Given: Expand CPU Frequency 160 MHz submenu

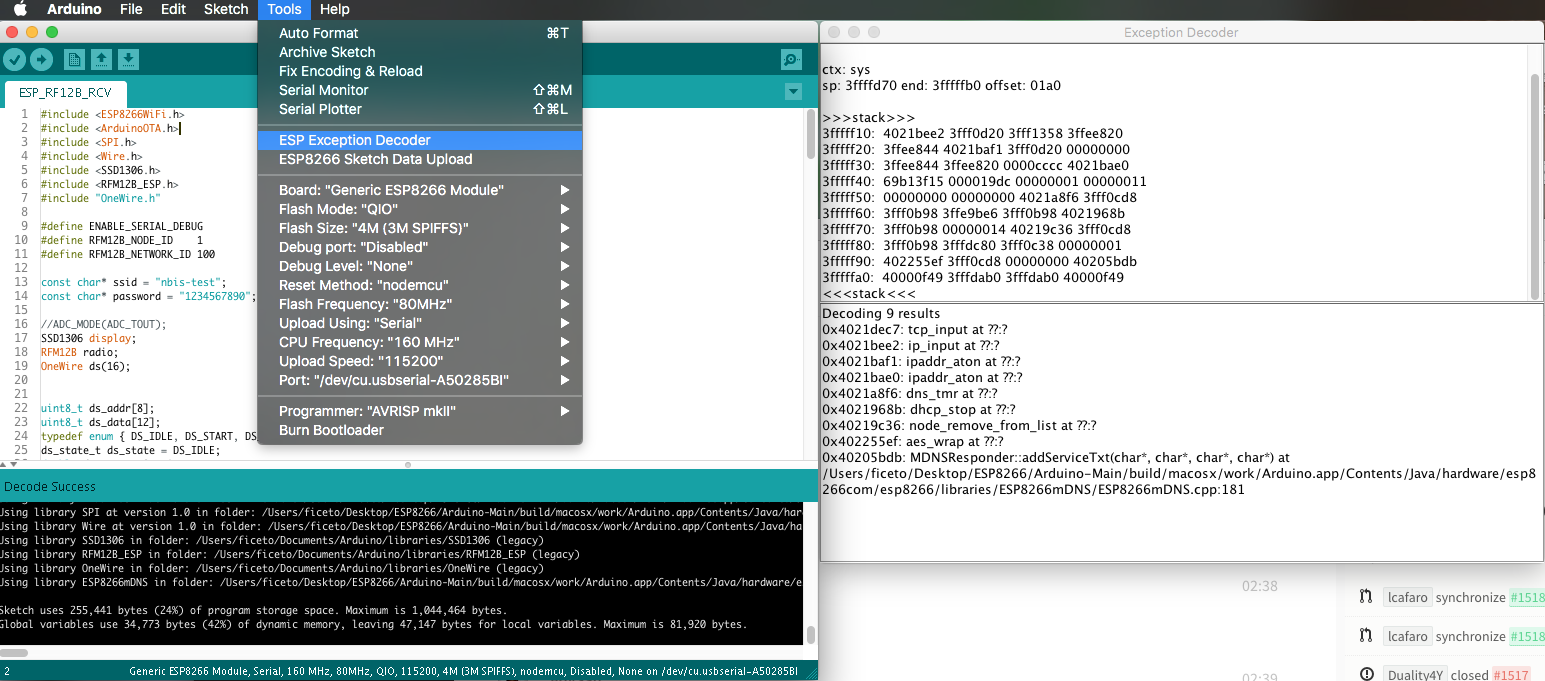Looking at the screenshot, I should pos(420,342).
